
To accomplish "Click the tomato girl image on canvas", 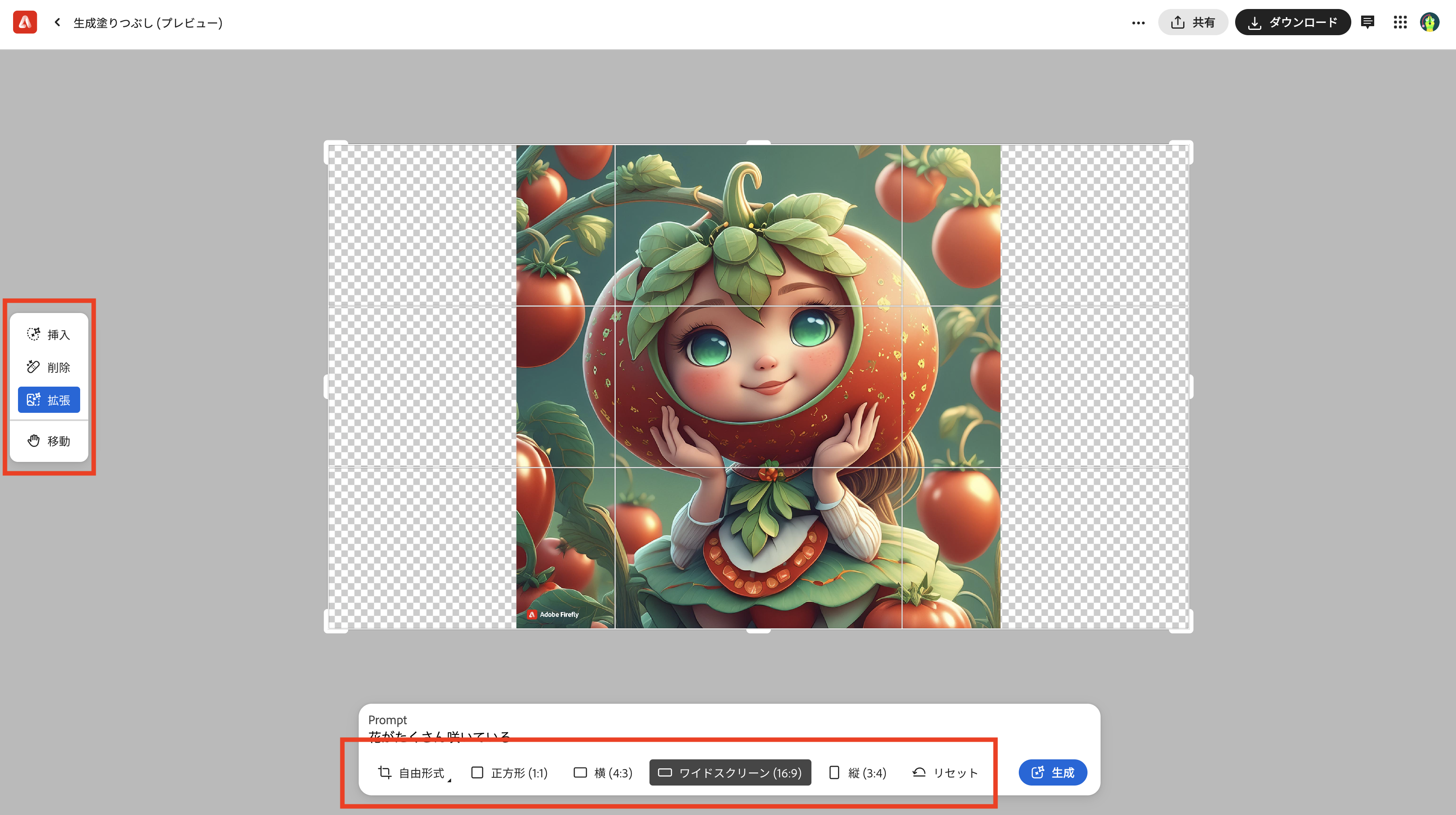I will coord(759,387).
